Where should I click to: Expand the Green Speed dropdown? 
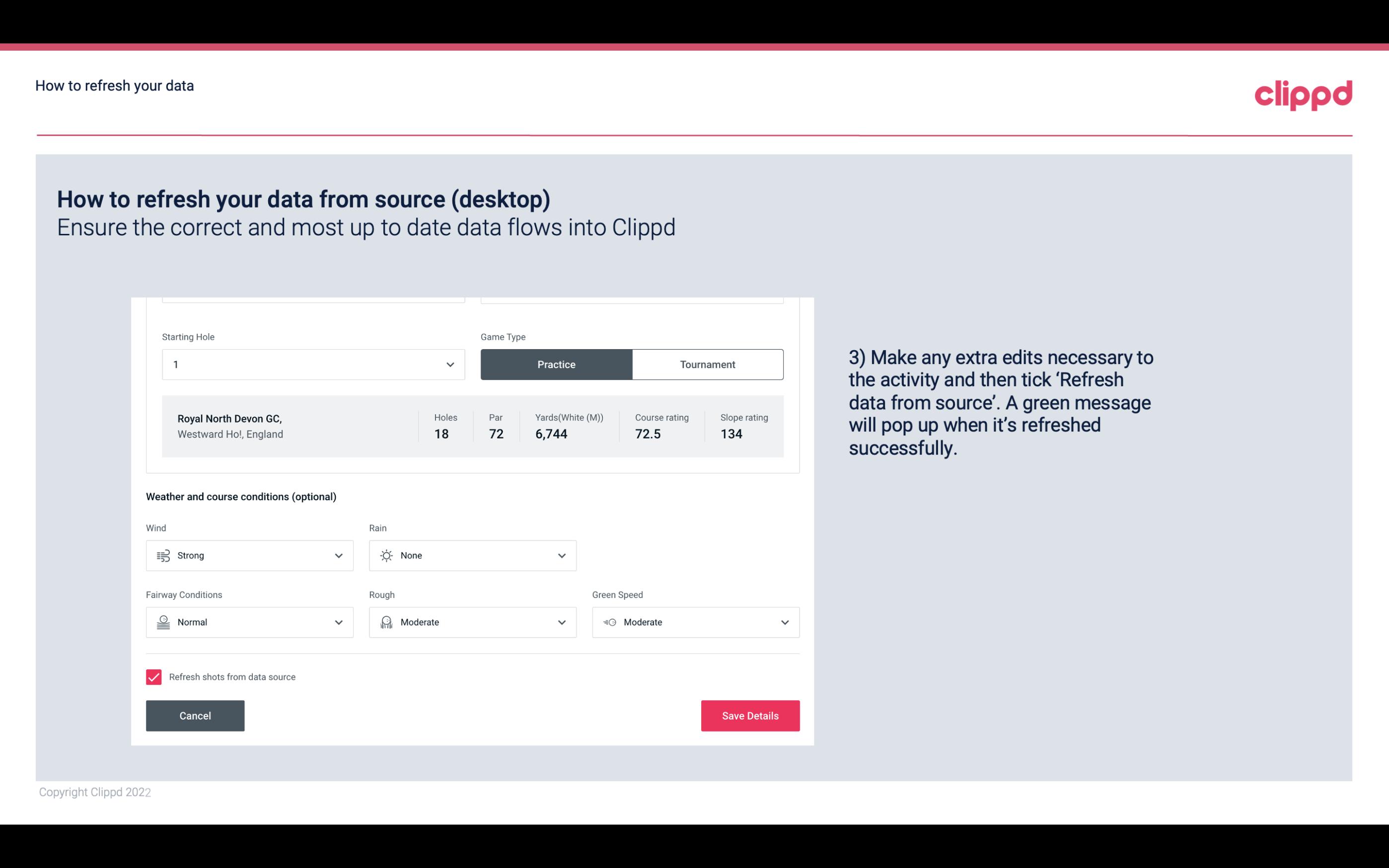[x=785, y=622]
